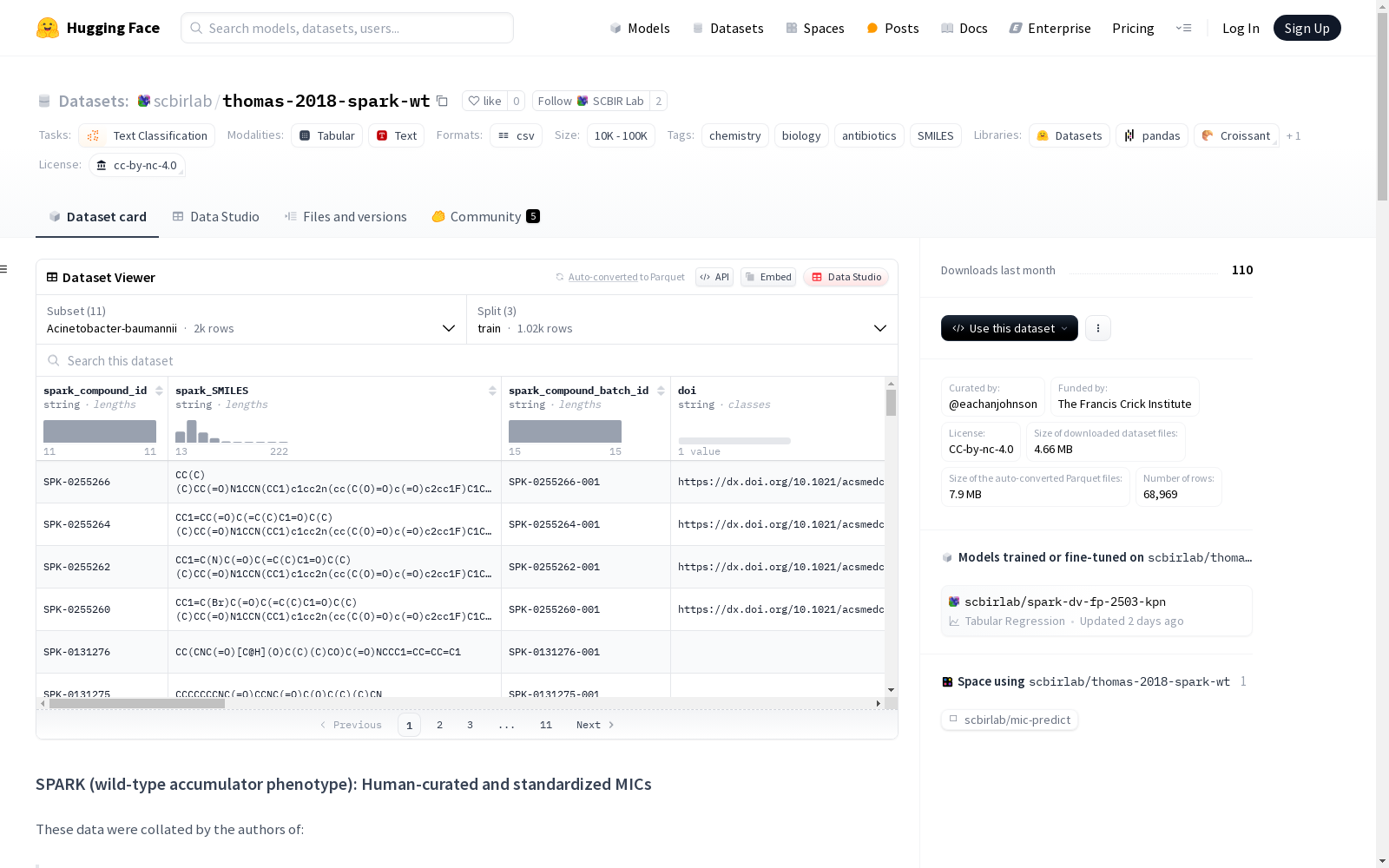Click the Sign Up button
This screenshot has height=868, width=1389.
(1307, 28)
